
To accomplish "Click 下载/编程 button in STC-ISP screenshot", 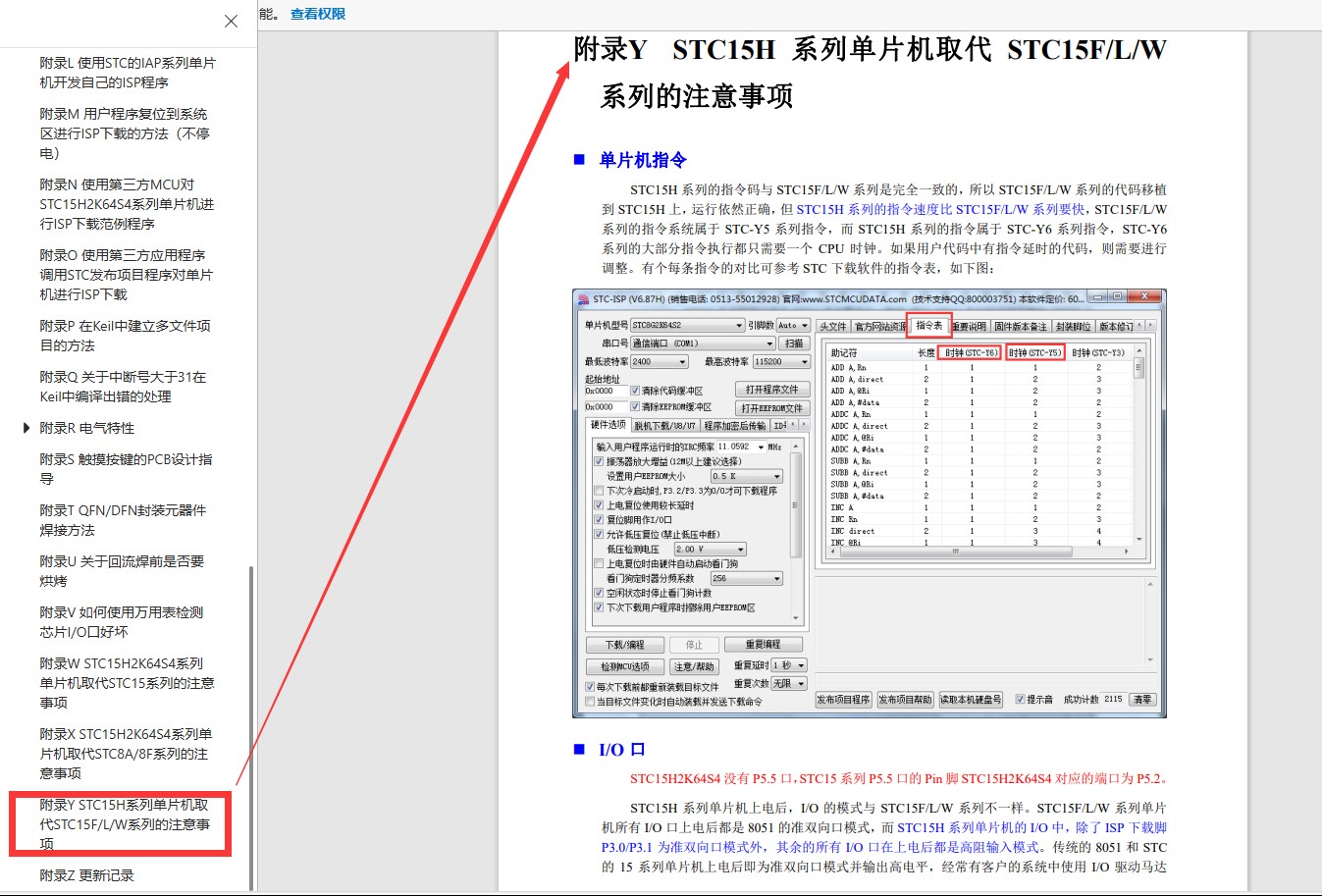I will (x=624, y=645).
